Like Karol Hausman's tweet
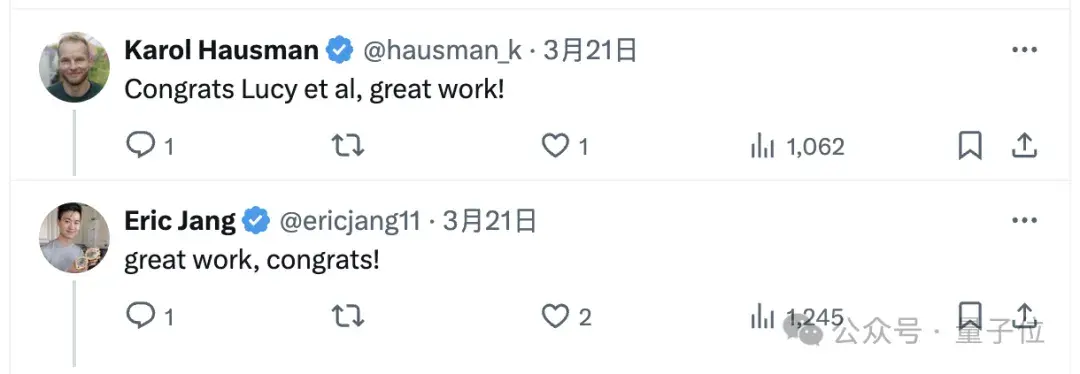 554,146
